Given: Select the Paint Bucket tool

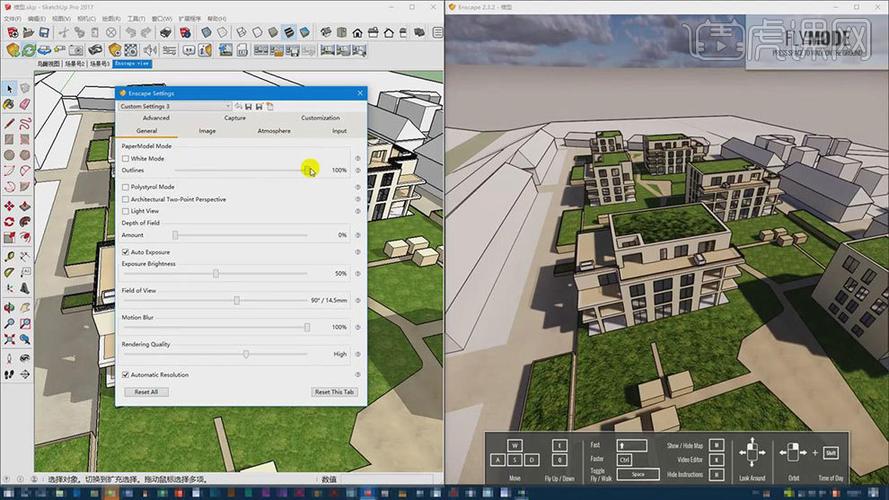Looking at the screenshot, I should 10,104.
